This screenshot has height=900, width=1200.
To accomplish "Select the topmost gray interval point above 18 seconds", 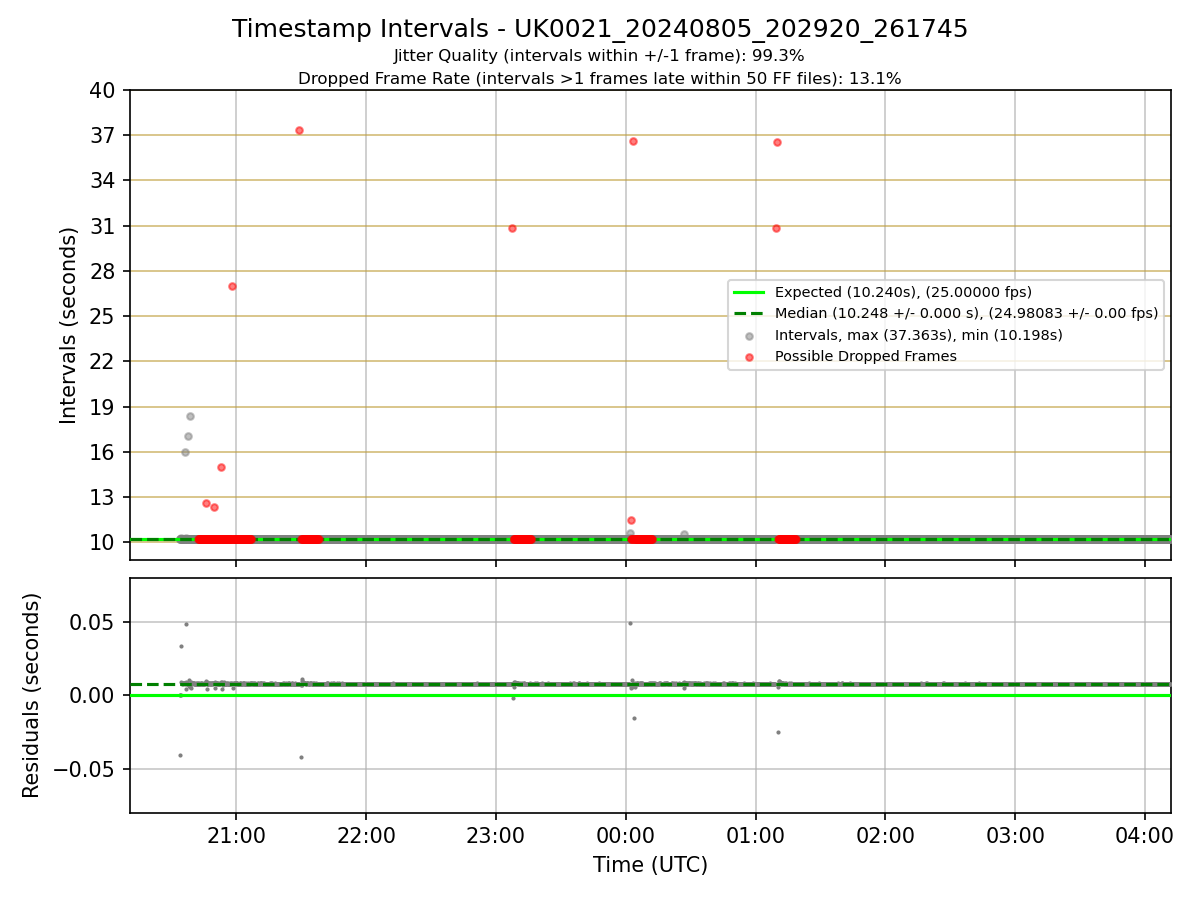I will tap(190, 416).
